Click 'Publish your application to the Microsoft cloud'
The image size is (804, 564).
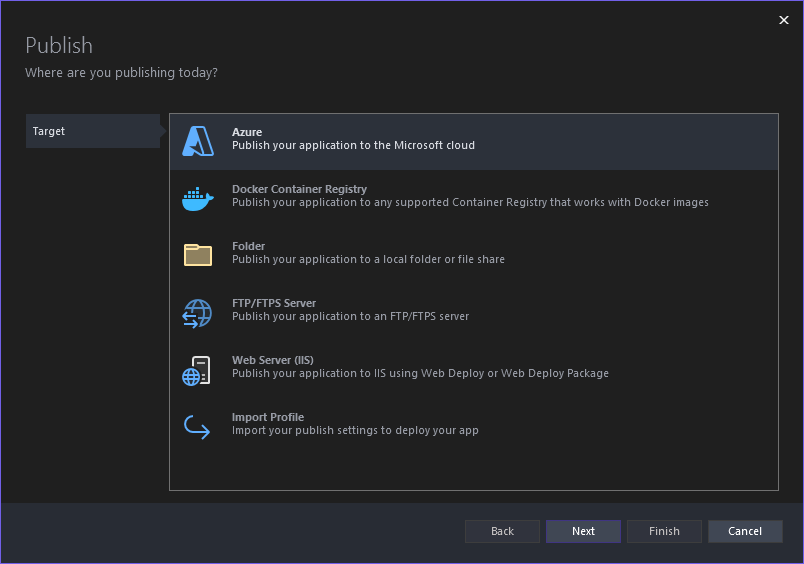click(x=353, y=146)
